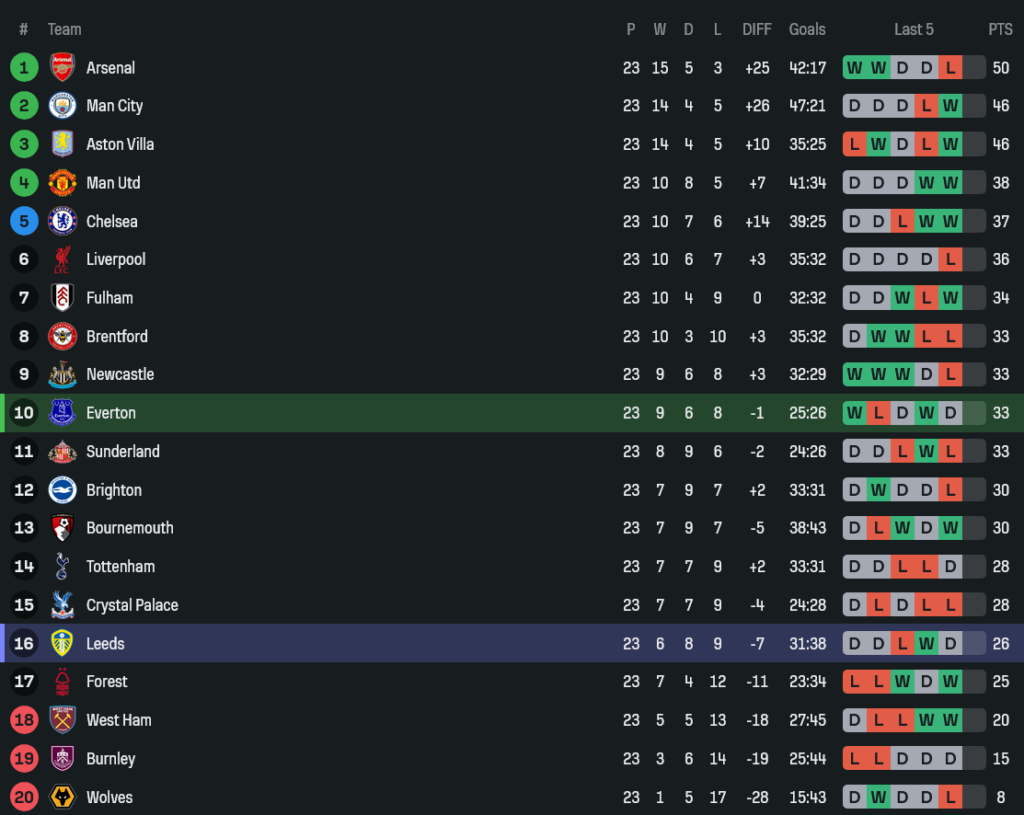
Task: Sort table by DIFF column header
Action: [x=757, y=29]
